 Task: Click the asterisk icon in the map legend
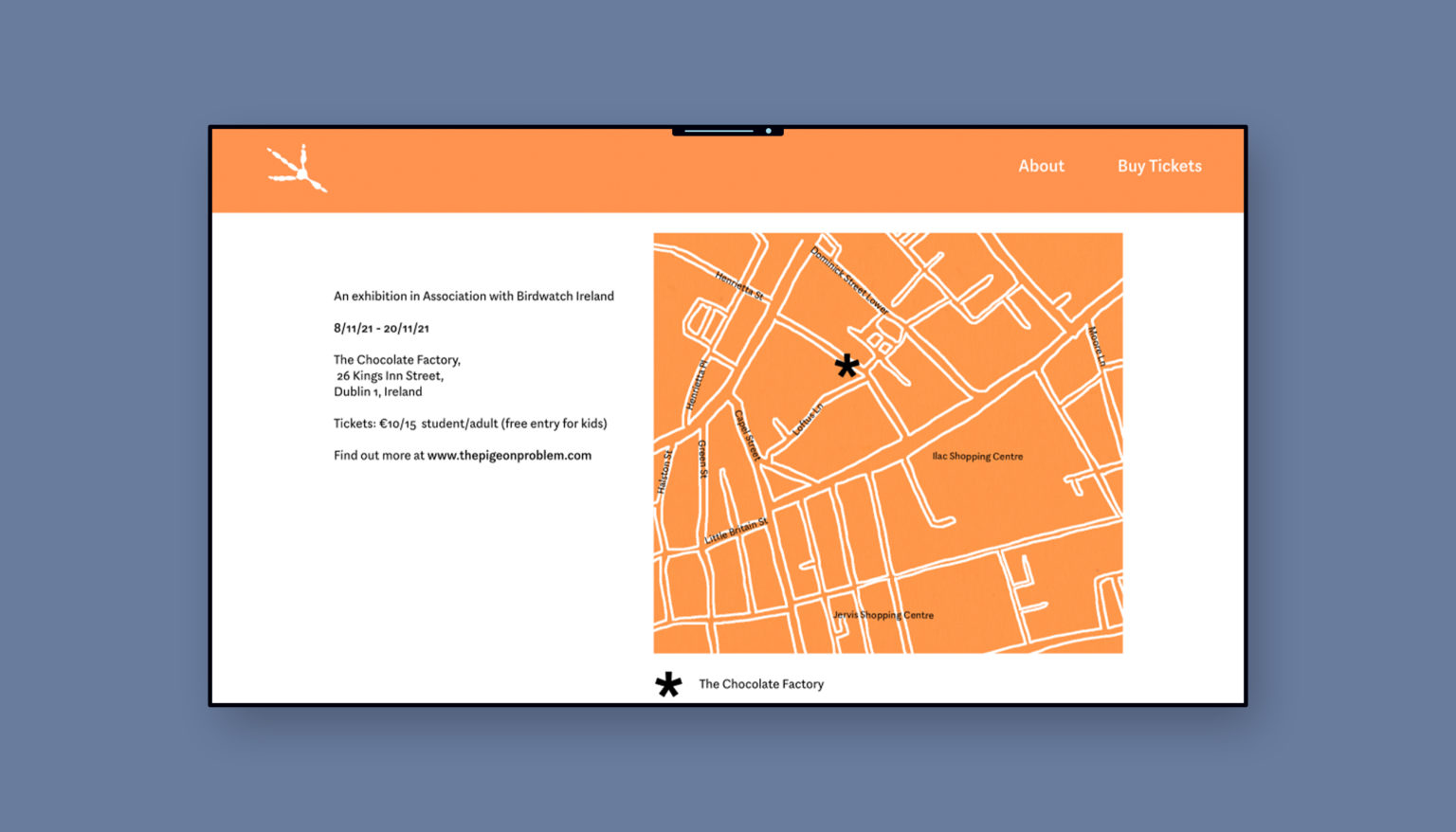(668, 684)
